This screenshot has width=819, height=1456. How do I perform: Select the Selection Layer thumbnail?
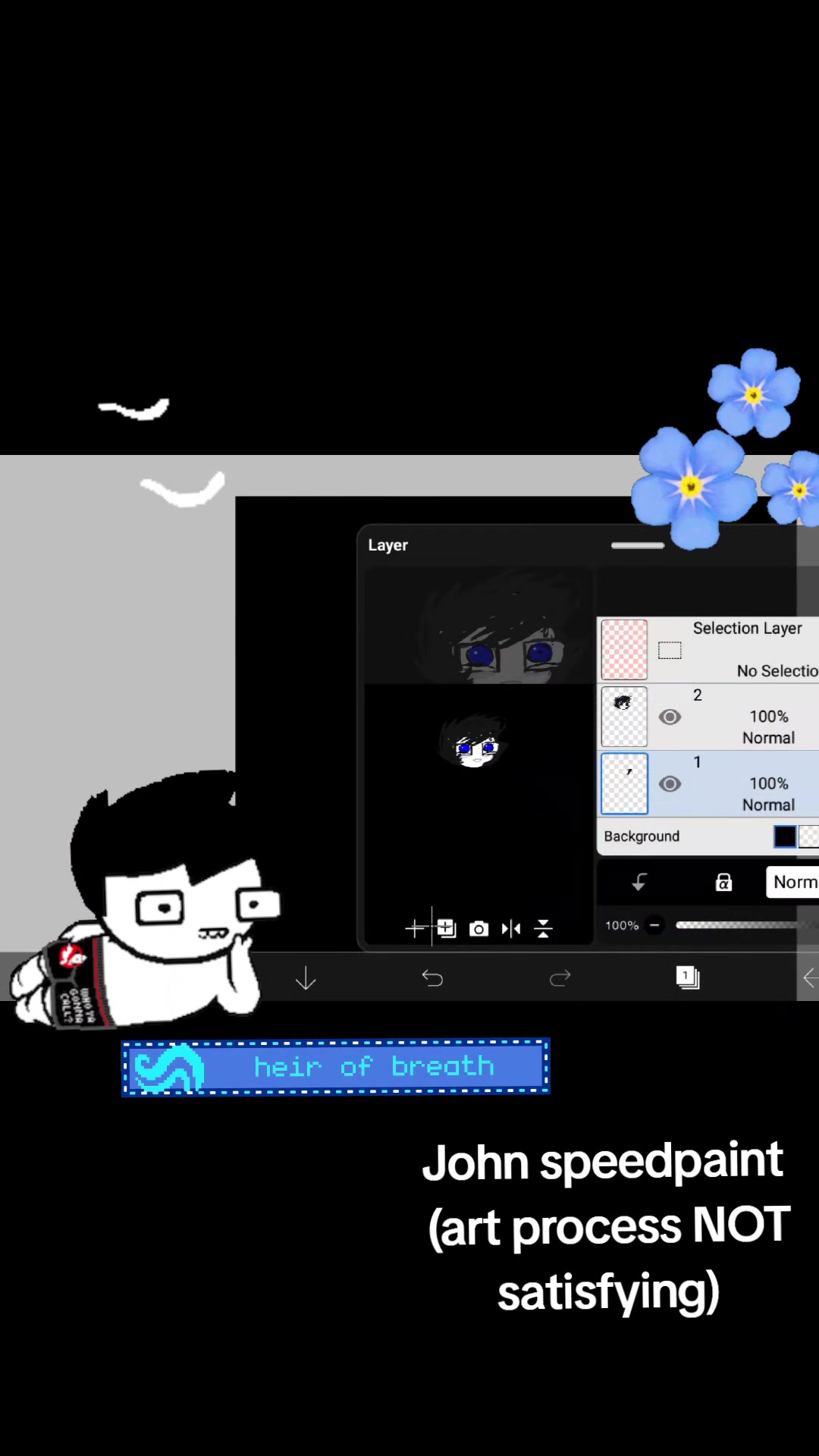click(624, 650)
